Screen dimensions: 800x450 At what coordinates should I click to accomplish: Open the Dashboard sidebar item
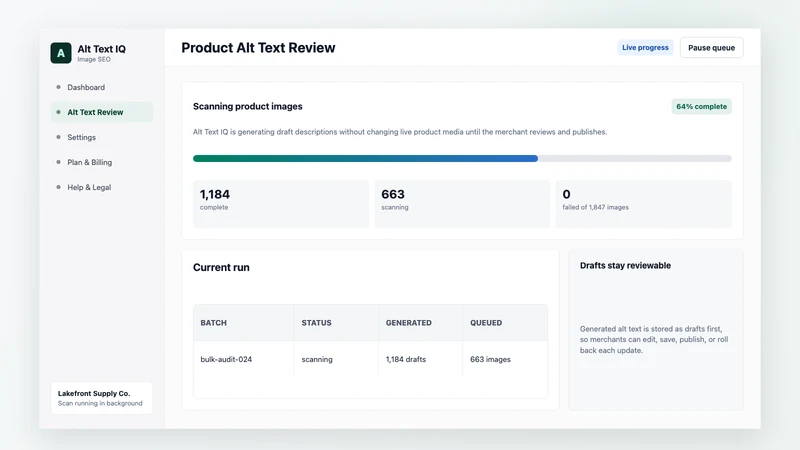pyautogui.click(x=102, y=87)
